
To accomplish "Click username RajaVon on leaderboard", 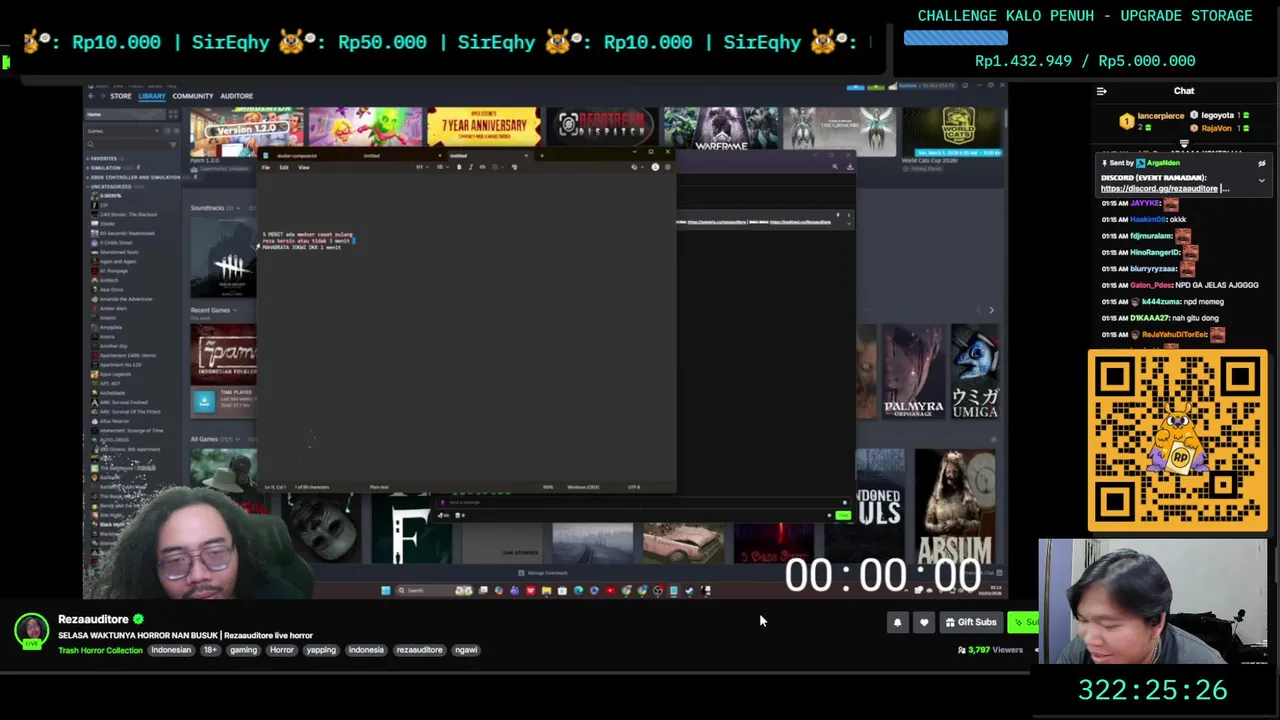I will (1216, 128).
